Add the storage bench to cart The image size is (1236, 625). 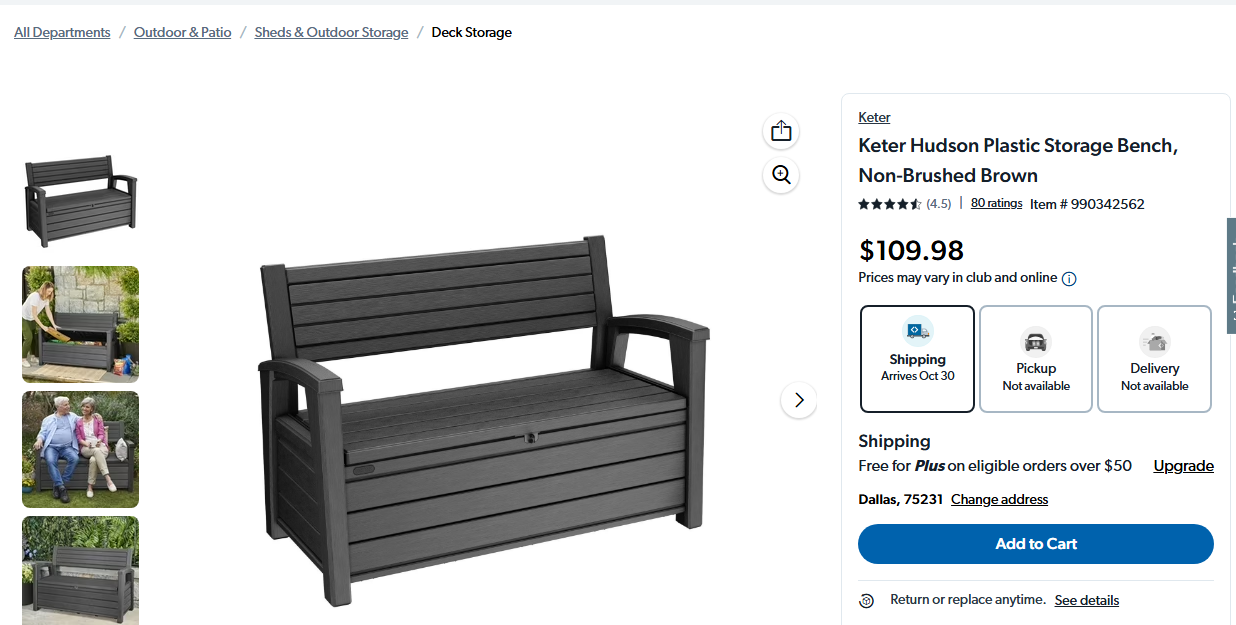(x=1035, y=544)
